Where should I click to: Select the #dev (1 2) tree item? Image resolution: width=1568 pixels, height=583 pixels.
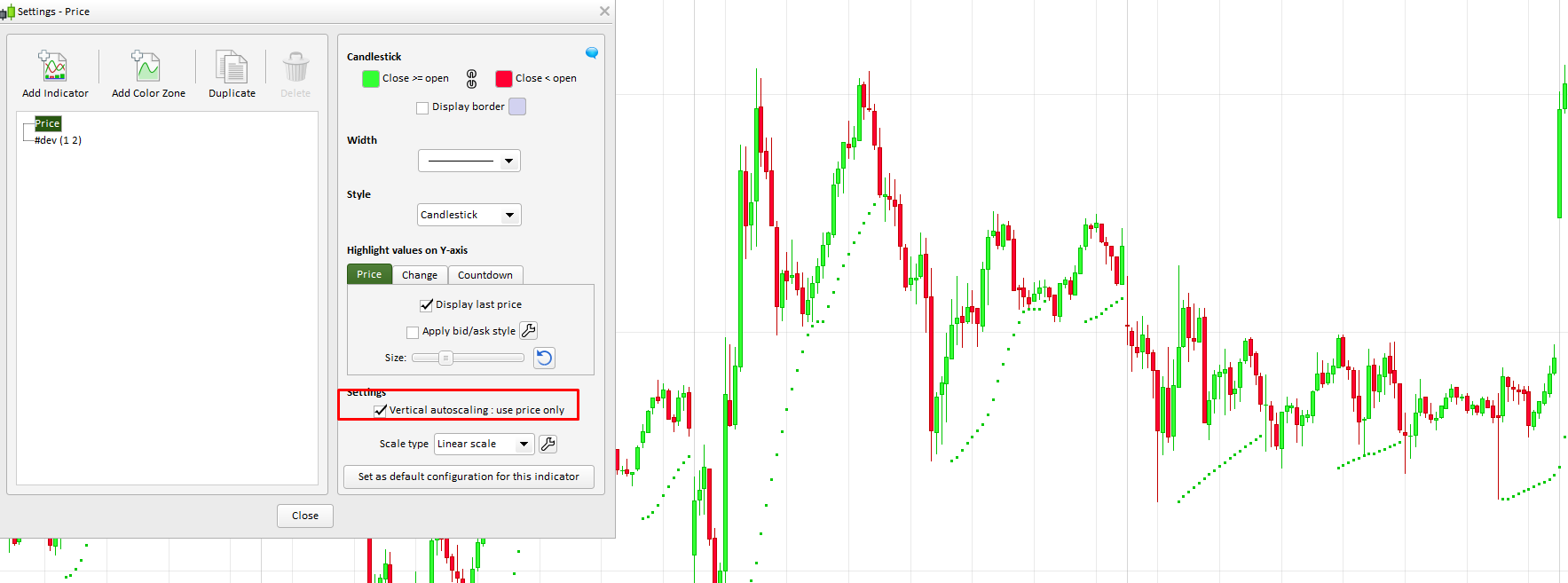coord(58,140)
